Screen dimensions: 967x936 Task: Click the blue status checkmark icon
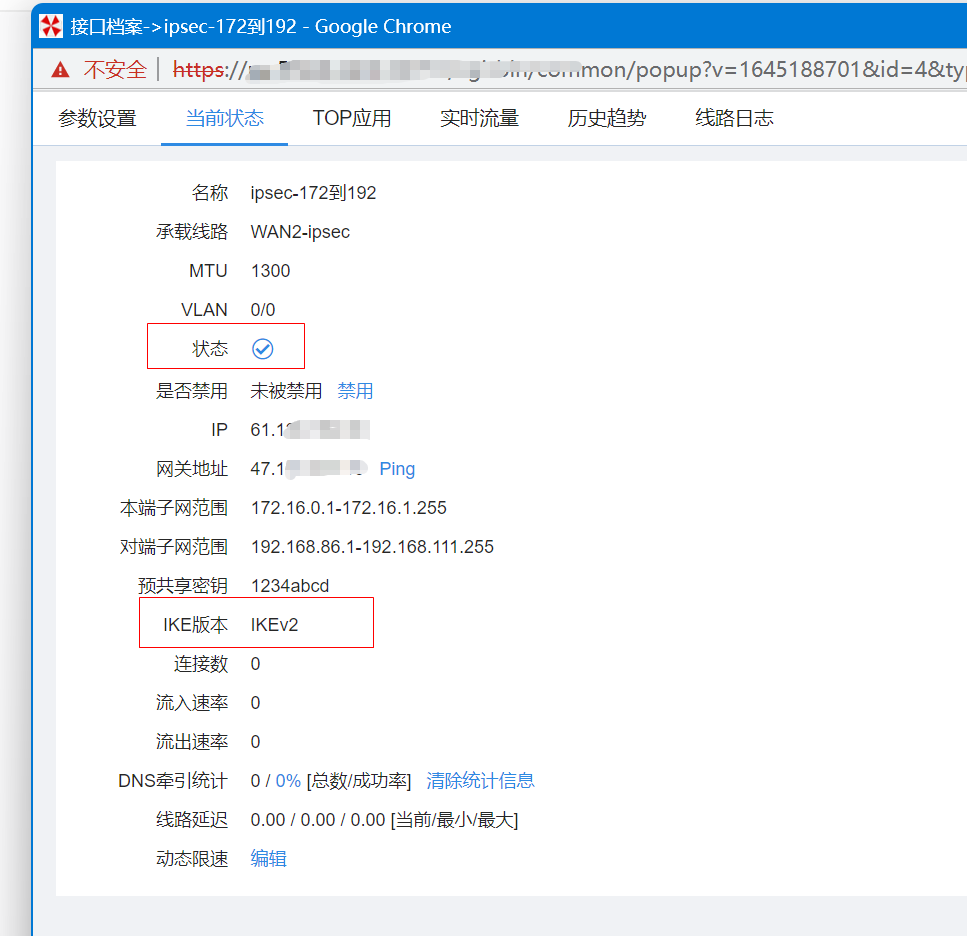[x=262, y=349]
